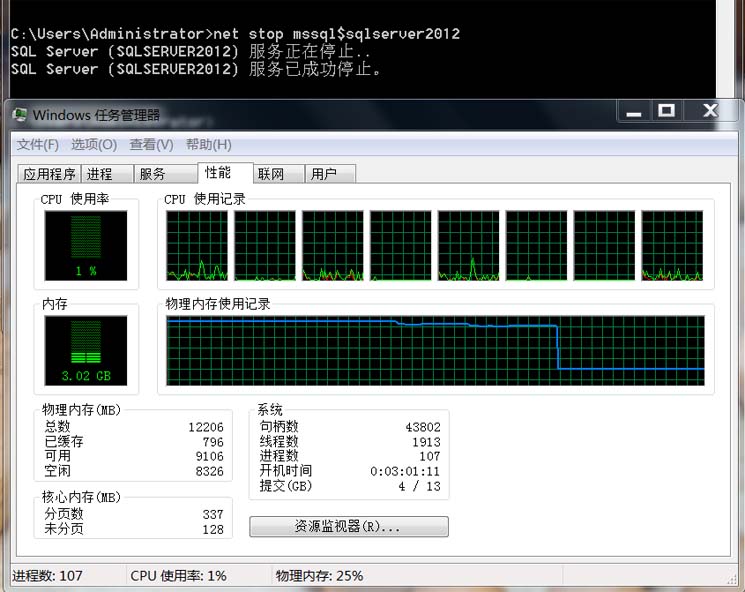Launch 资源监视器(R)... button
This screenshot has width=745, height=592.
click(x=348, y=526)
